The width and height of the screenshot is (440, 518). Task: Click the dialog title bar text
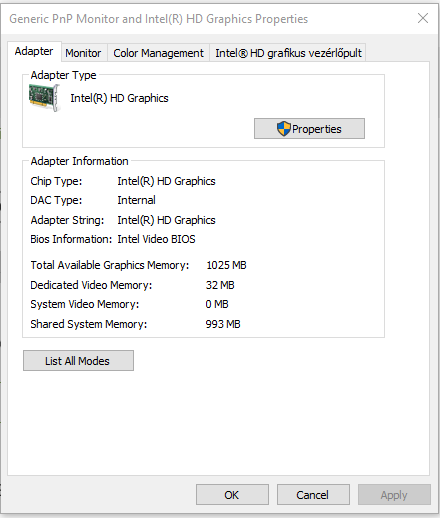pyautogui.click(x=159, y=19)
